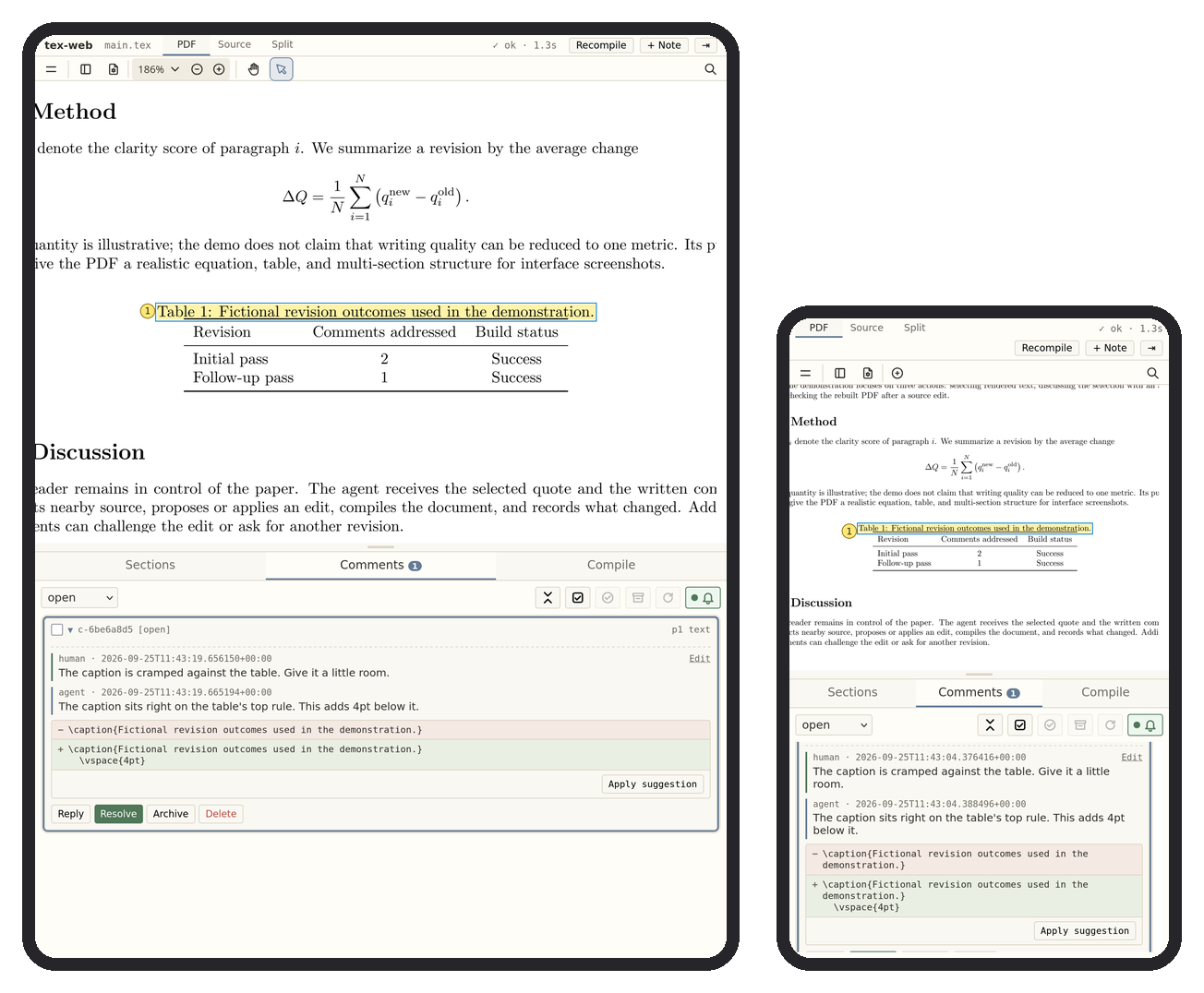This screenshot has height=993, width=1204.
Task: Open the Sections tab in the tablet window
Action: click(x=150, y=565)
